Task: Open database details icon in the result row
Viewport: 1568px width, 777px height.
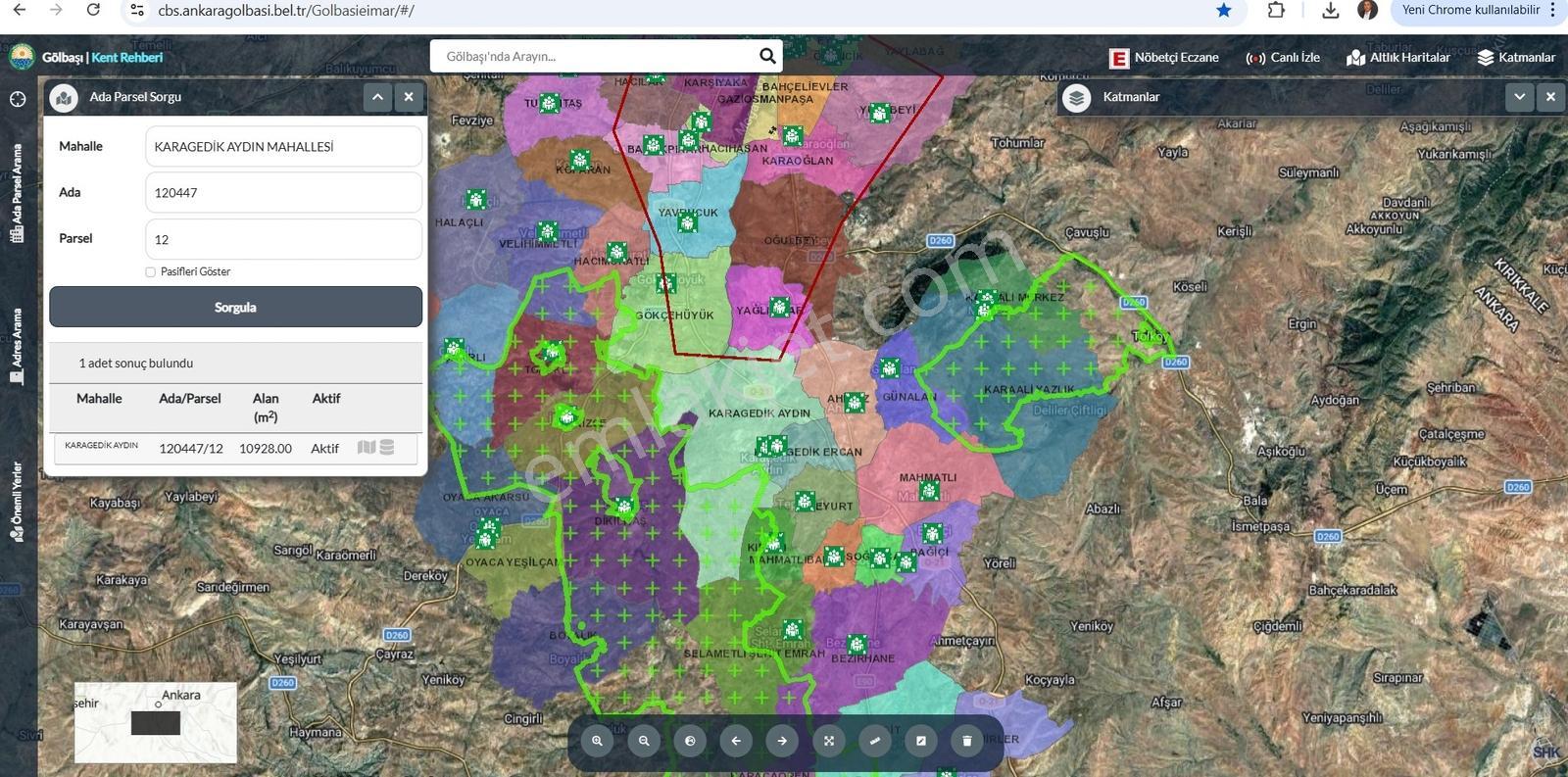Action: click(x=387, y=447)
